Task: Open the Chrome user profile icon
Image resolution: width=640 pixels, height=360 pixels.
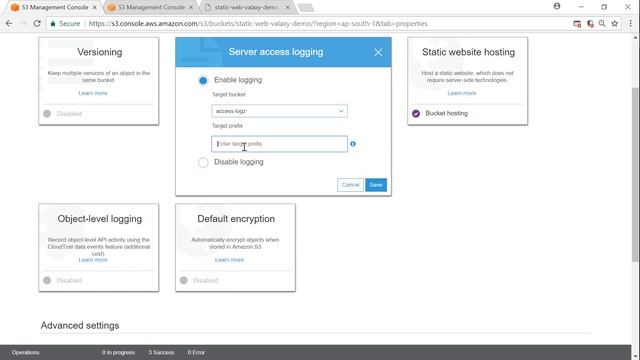Action: [x=557, y=6]
